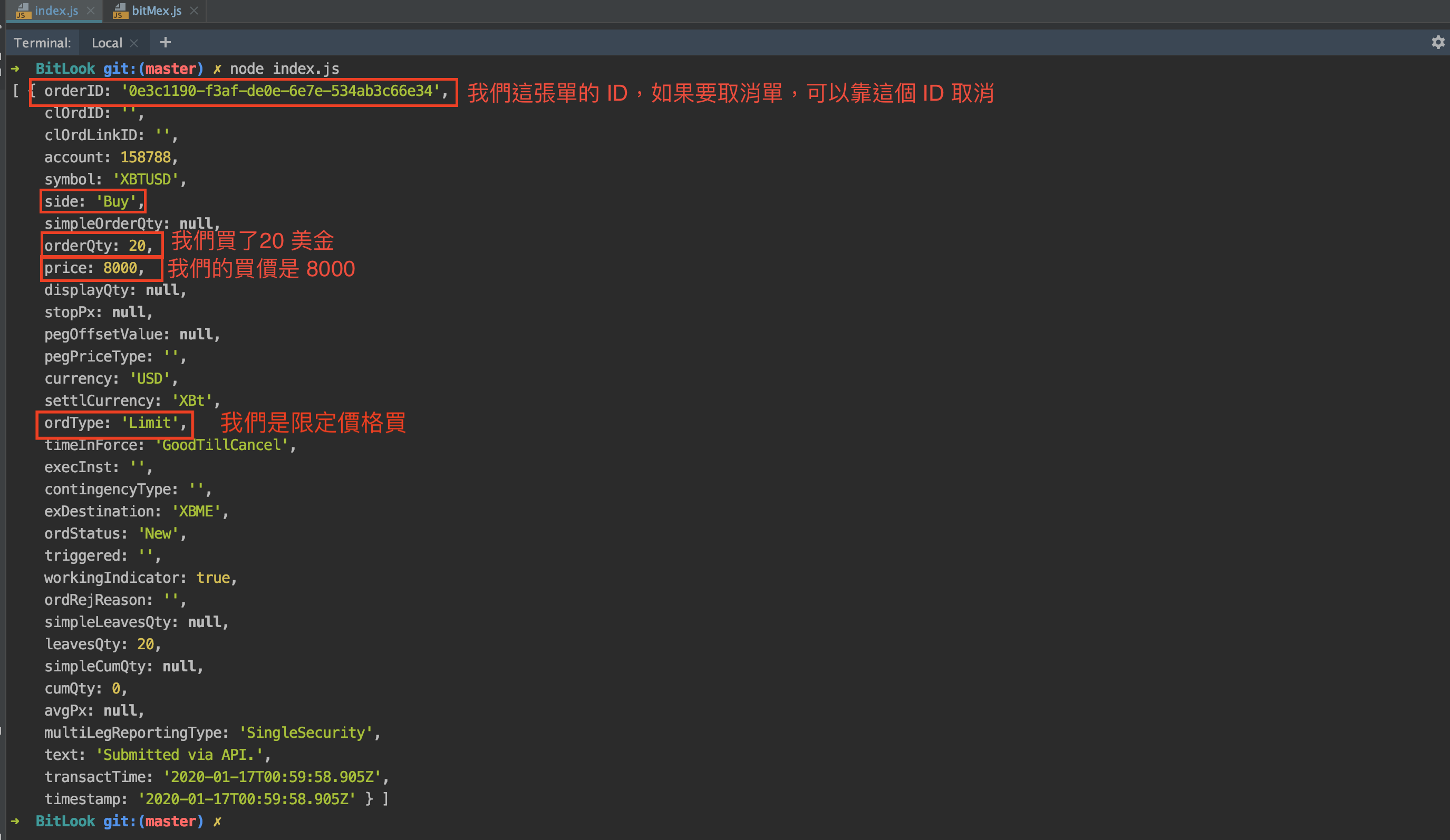Click the transactTime timestamp string
1450x840 pixels.
272,777
